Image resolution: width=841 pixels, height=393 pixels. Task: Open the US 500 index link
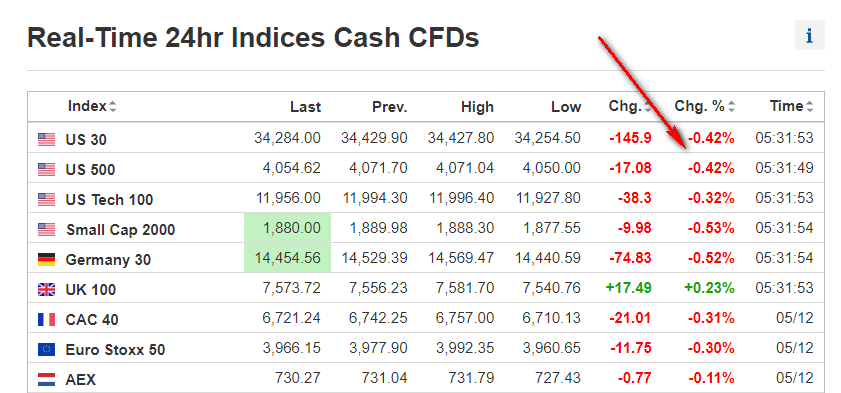point(90,170)
